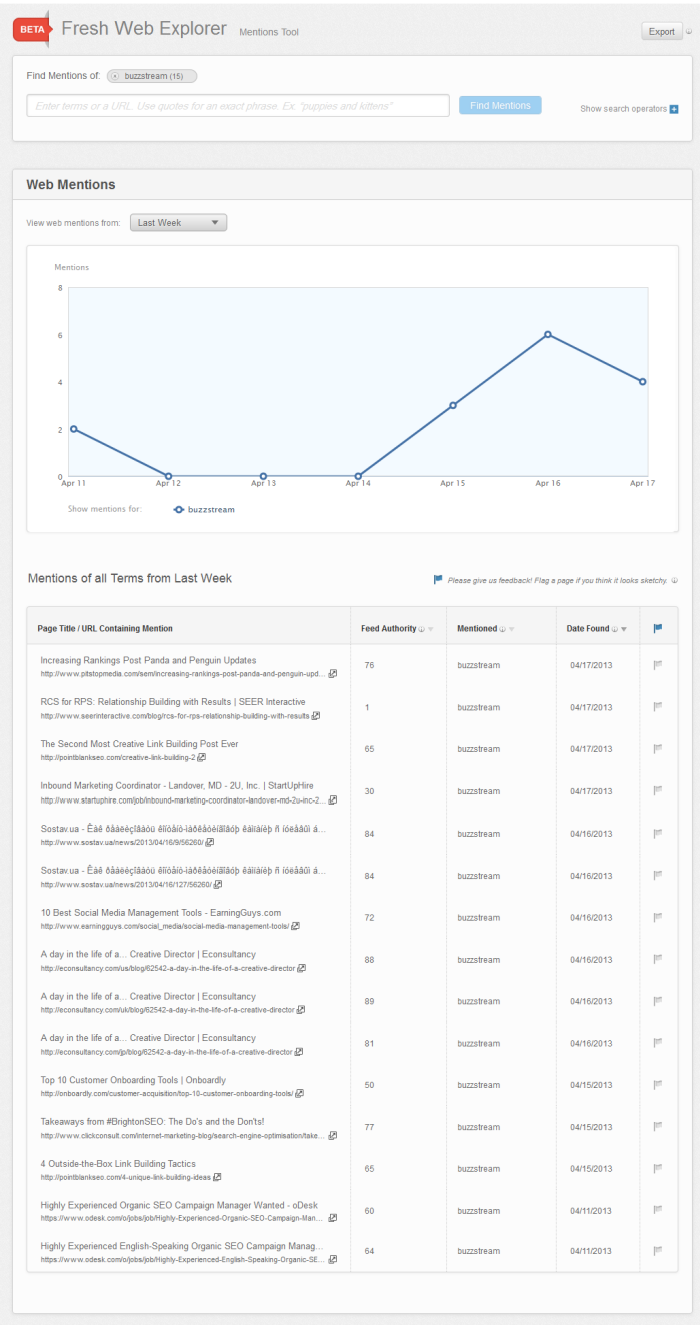Click info icon beside Export button
Viewport: 700px width, 1325px height.
pos(689,32)
